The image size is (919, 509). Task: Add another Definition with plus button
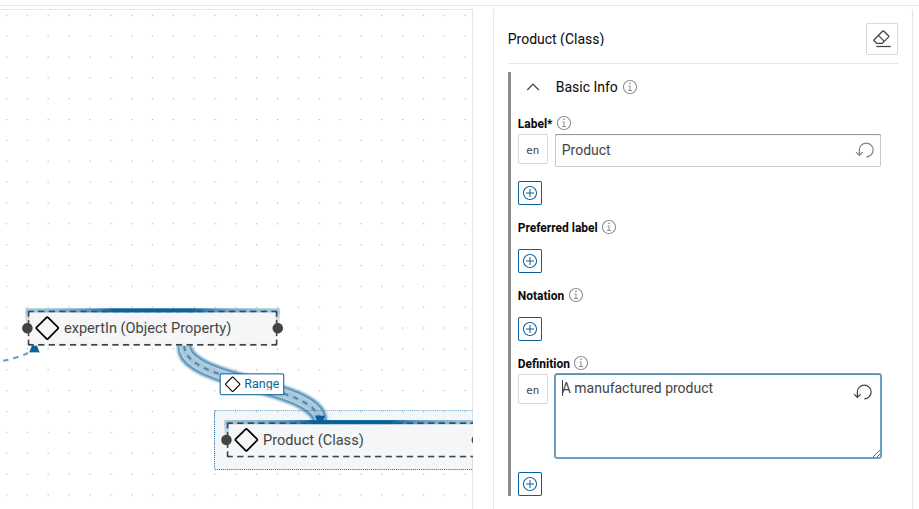[530, 485]
